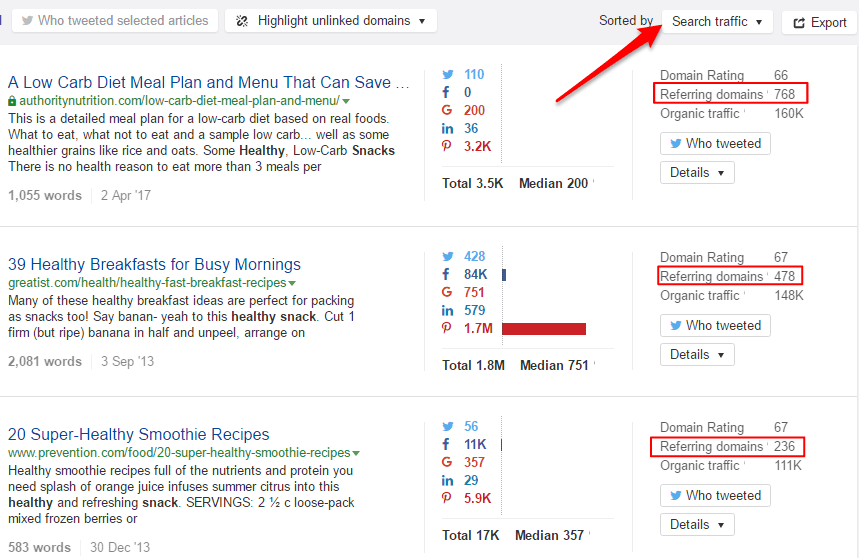Open Details dropdown for Smoothie Recipes article
Screen dimensions: 859x558
[697, 524]
